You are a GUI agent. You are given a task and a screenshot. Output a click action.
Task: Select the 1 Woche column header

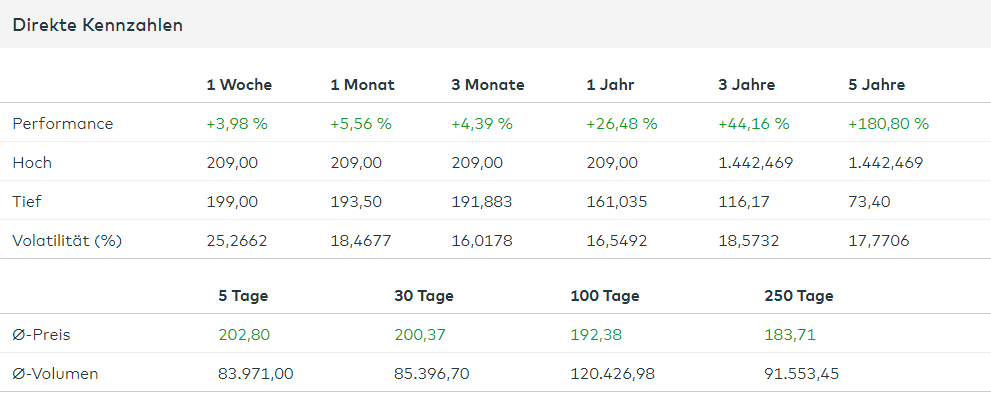(x=239, y=85)
